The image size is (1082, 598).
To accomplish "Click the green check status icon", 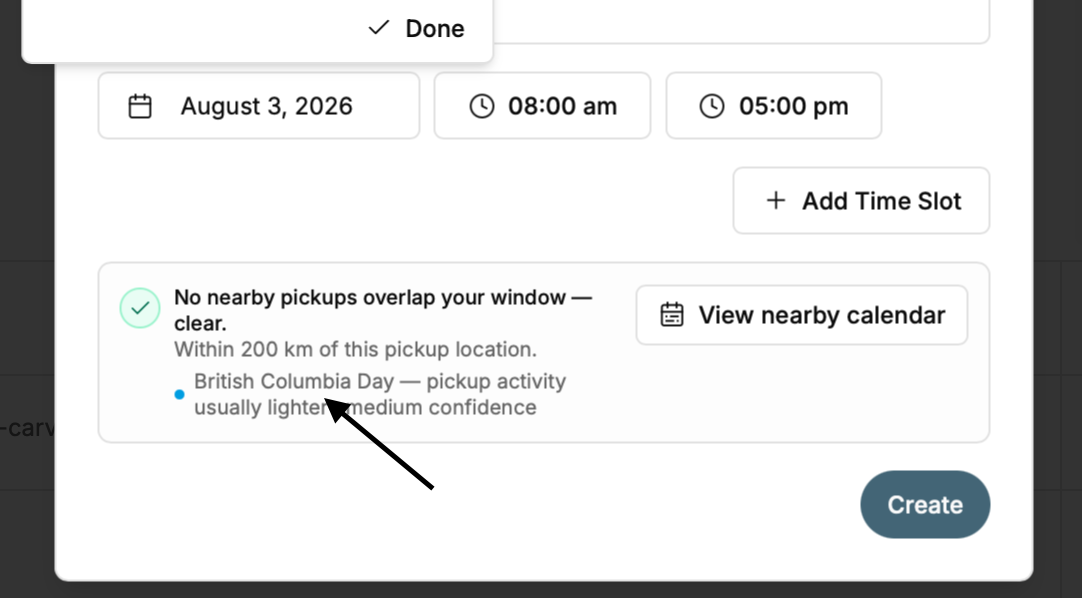I will click(140, 308).
